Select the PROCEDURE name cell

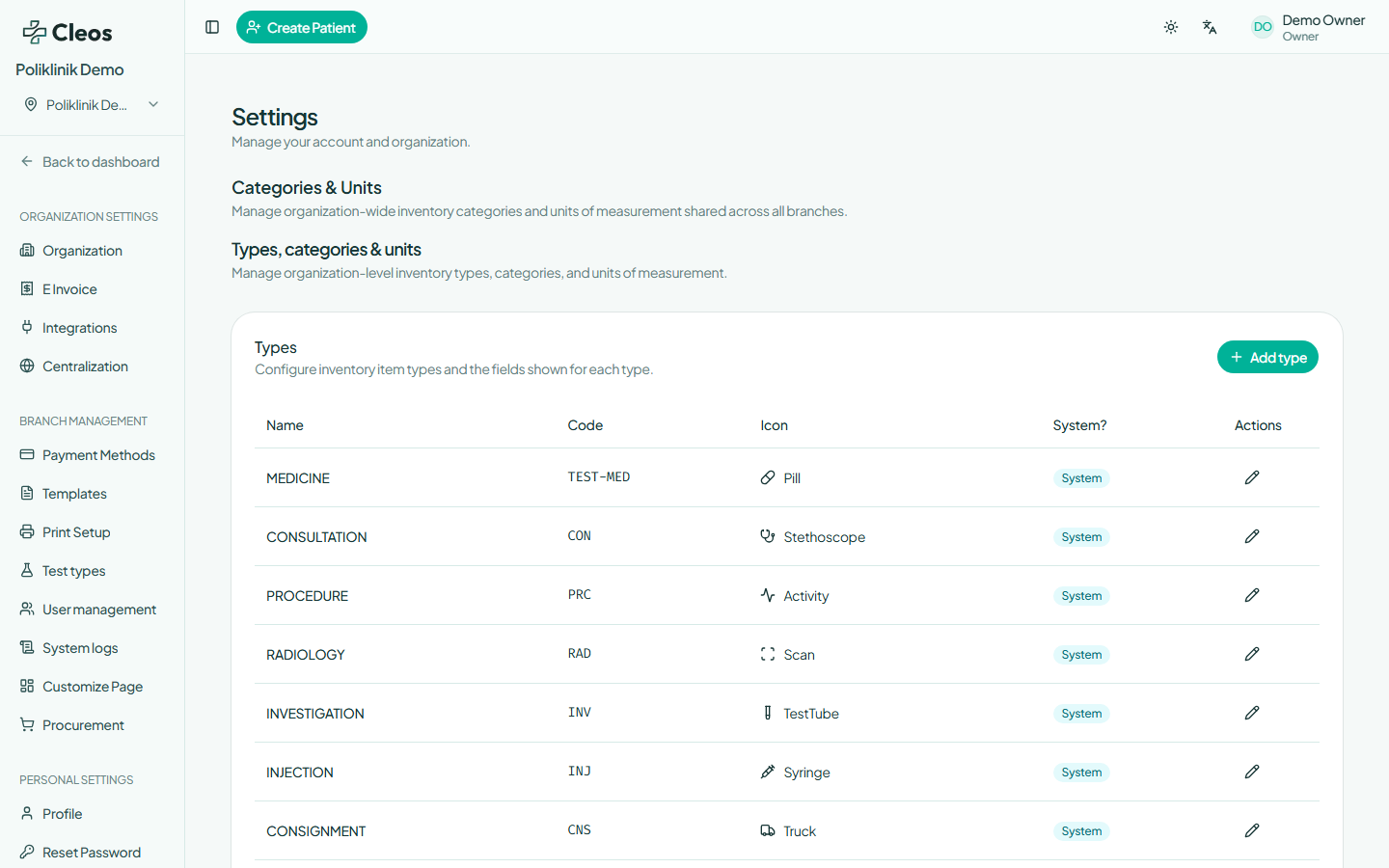pyautogui.click(x=308, y=596)
